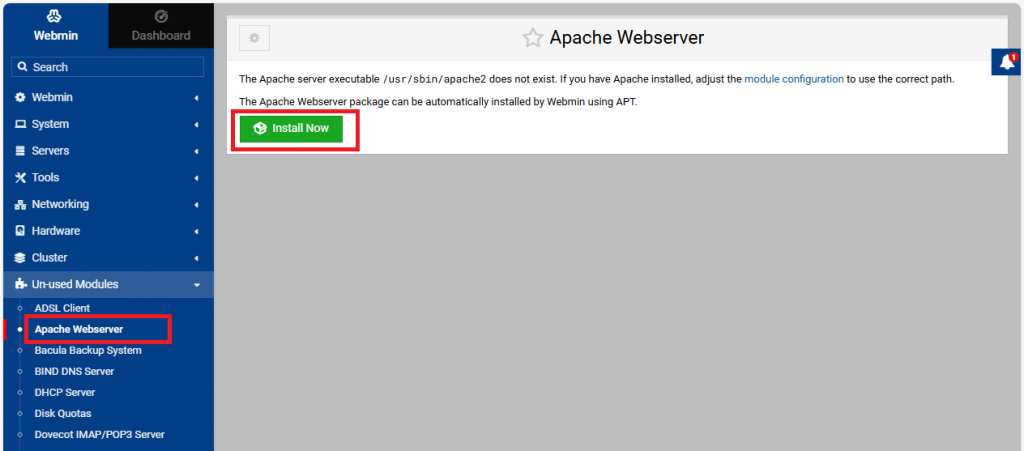Expand the Servers category arrow

[x=196, y=151]
